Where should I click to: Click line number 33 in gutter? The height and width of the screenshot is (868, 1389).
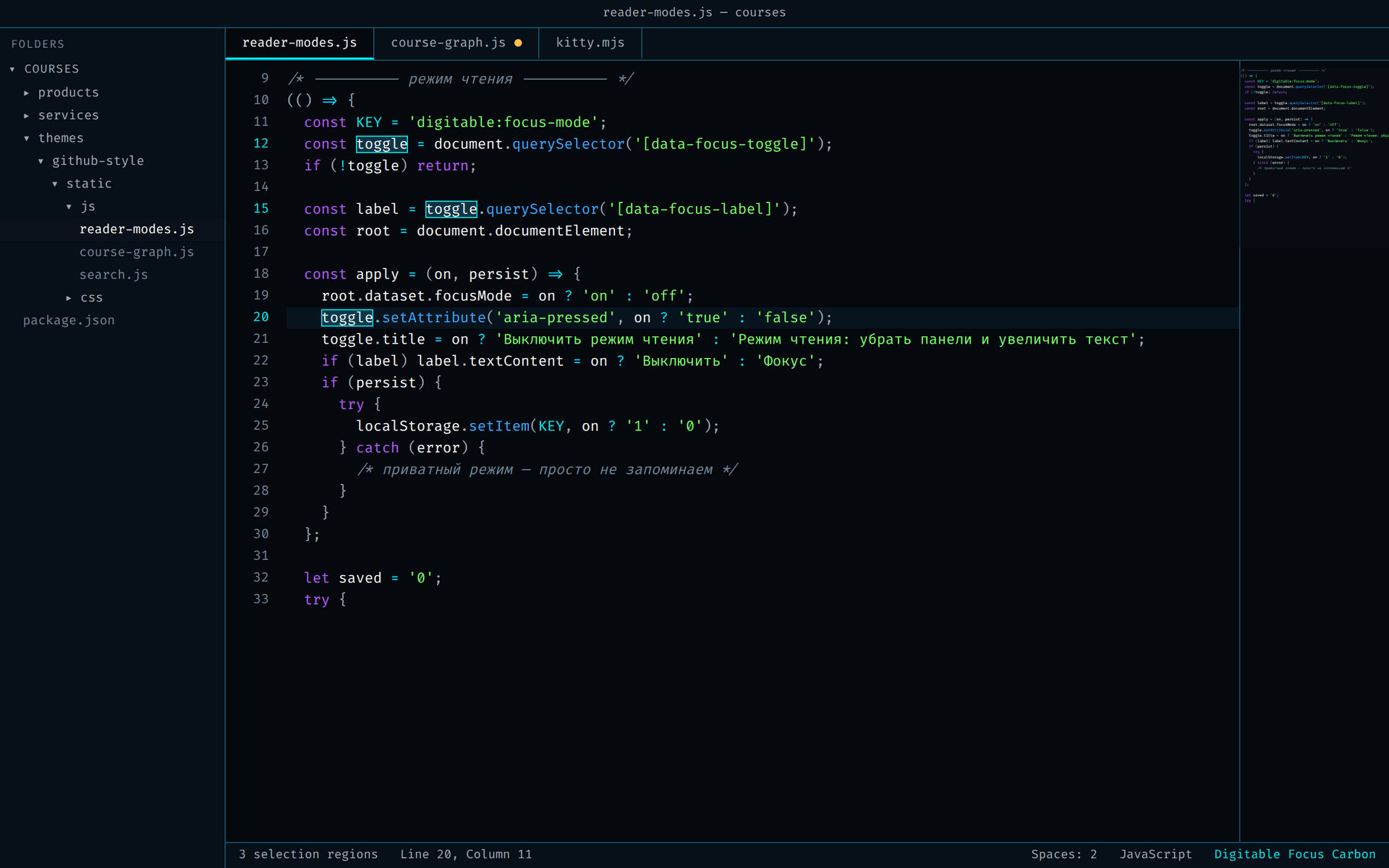tap(261, 599)
